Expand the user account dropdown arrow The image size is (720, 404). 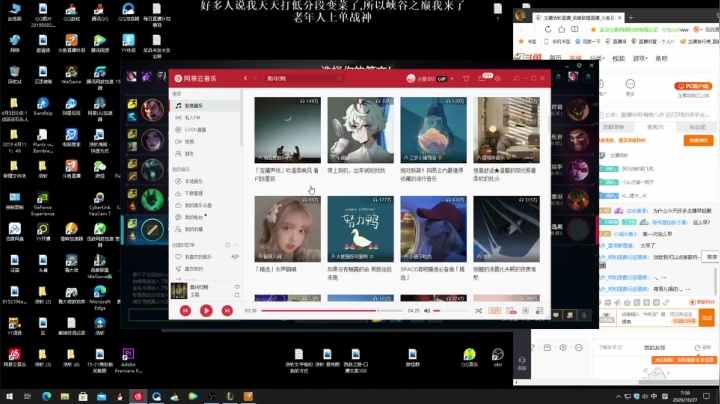pyautogui.click(x=452, y=79)
